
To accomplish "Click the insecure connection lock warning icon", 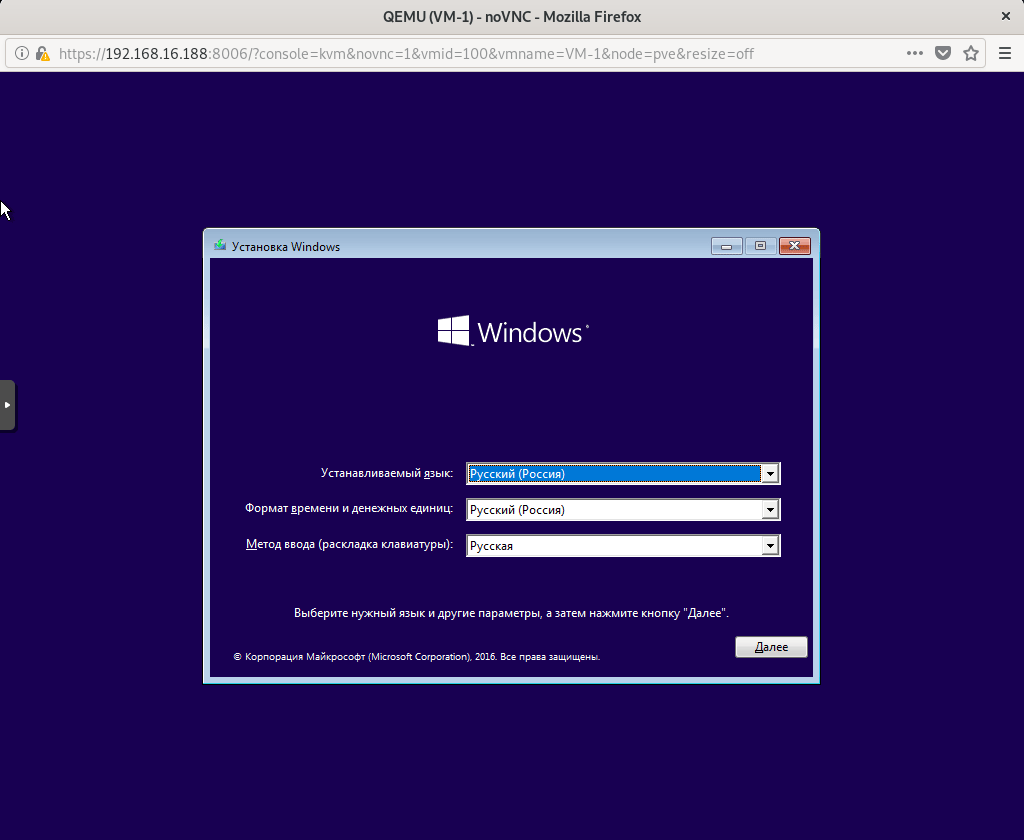I will pos(42,54).
